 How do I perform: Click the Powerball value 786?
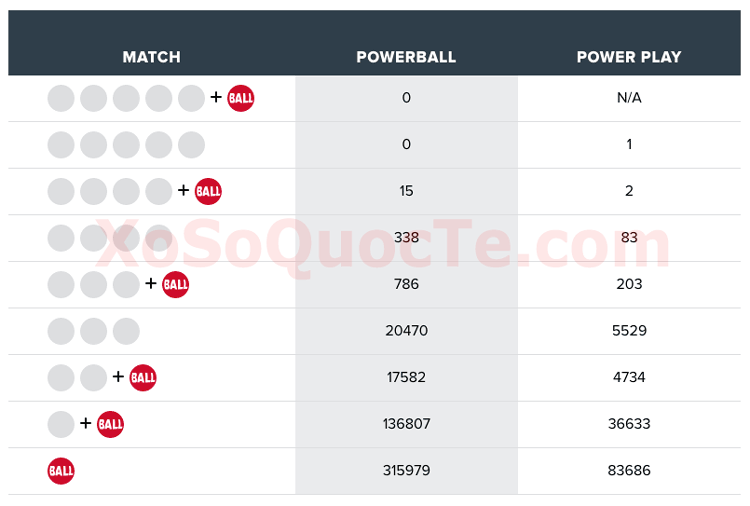click(406, 284)
